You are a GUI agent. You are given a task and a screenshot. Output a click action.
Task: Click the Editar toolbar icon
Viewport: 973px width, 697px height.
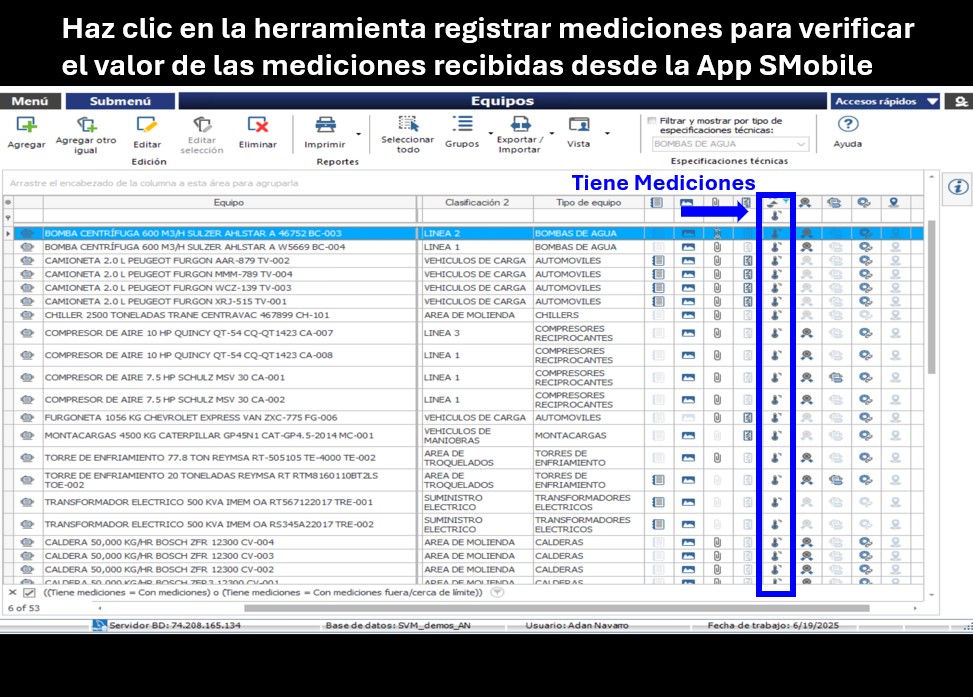(x=146, y=125)
